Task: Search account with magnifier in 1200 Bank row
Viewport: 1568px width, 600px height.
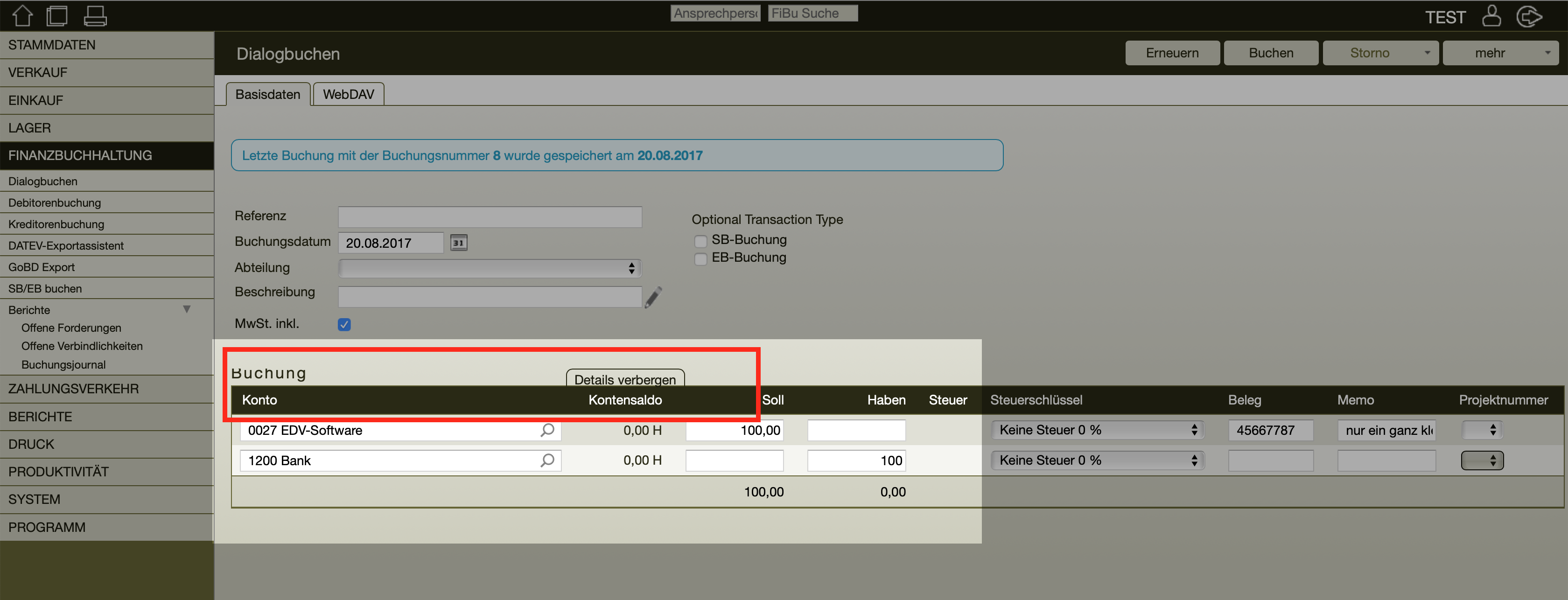Action: point(547,460)
